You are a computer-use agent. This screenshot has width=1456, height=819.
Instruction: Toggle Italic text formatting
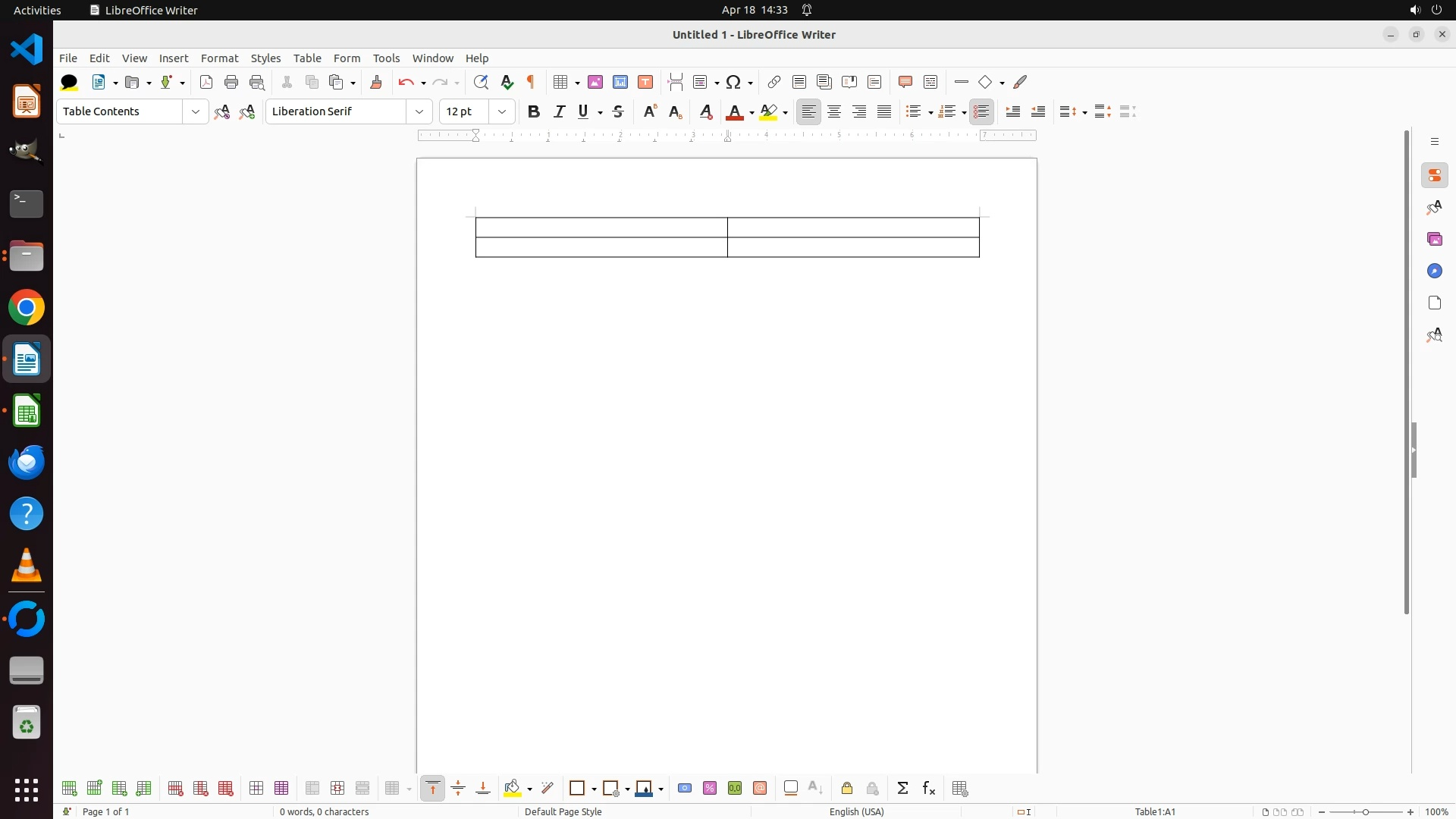point(559,111)
